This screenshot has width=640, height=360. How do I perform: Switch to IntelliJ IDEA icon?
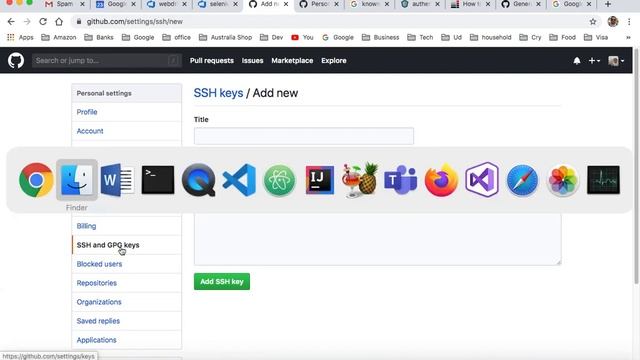pyautogui.click(x=320, y=180)
